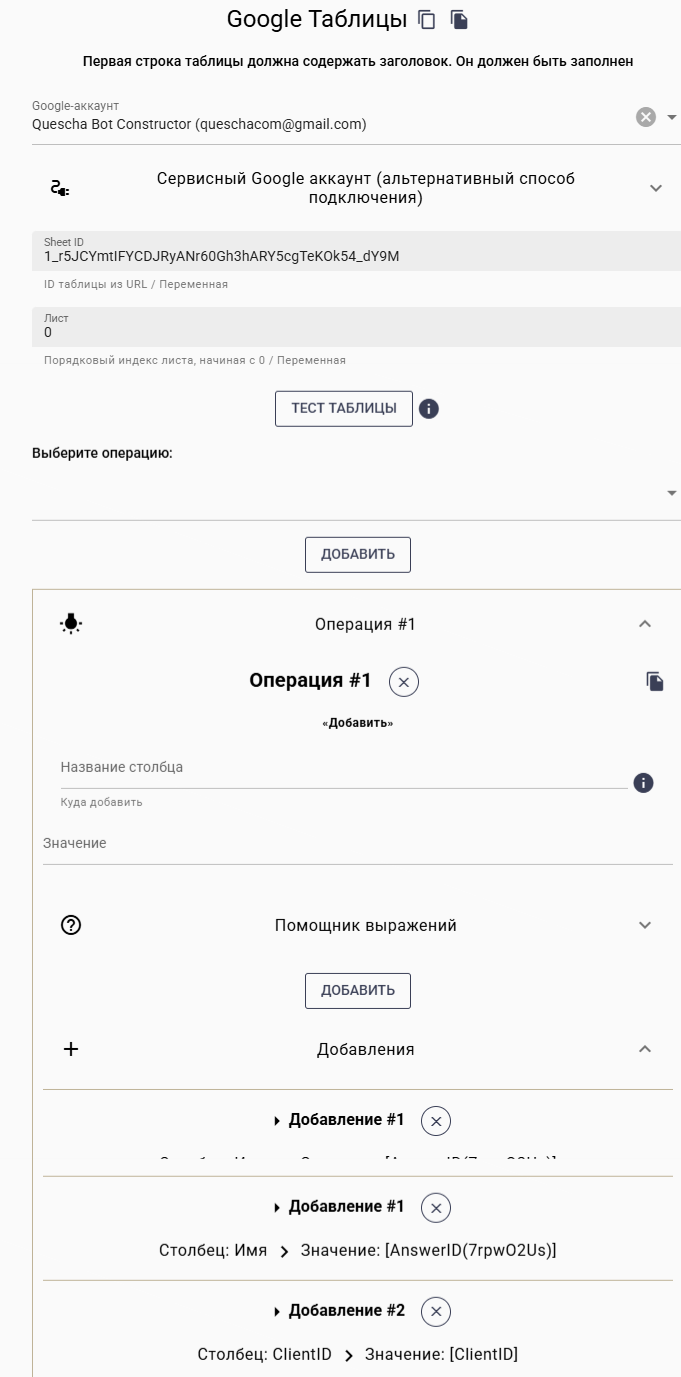Click the plus icon next to Добавления
Viewport: 681px width, 1377px height.
click(x=70, y=1049)
